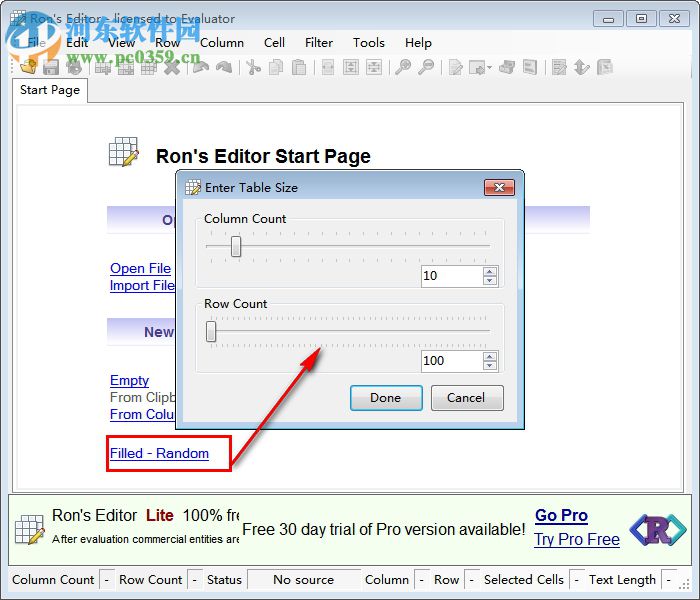Click the R logo in the banner
This screenshot has width=700, height=600.
[658, 529]
